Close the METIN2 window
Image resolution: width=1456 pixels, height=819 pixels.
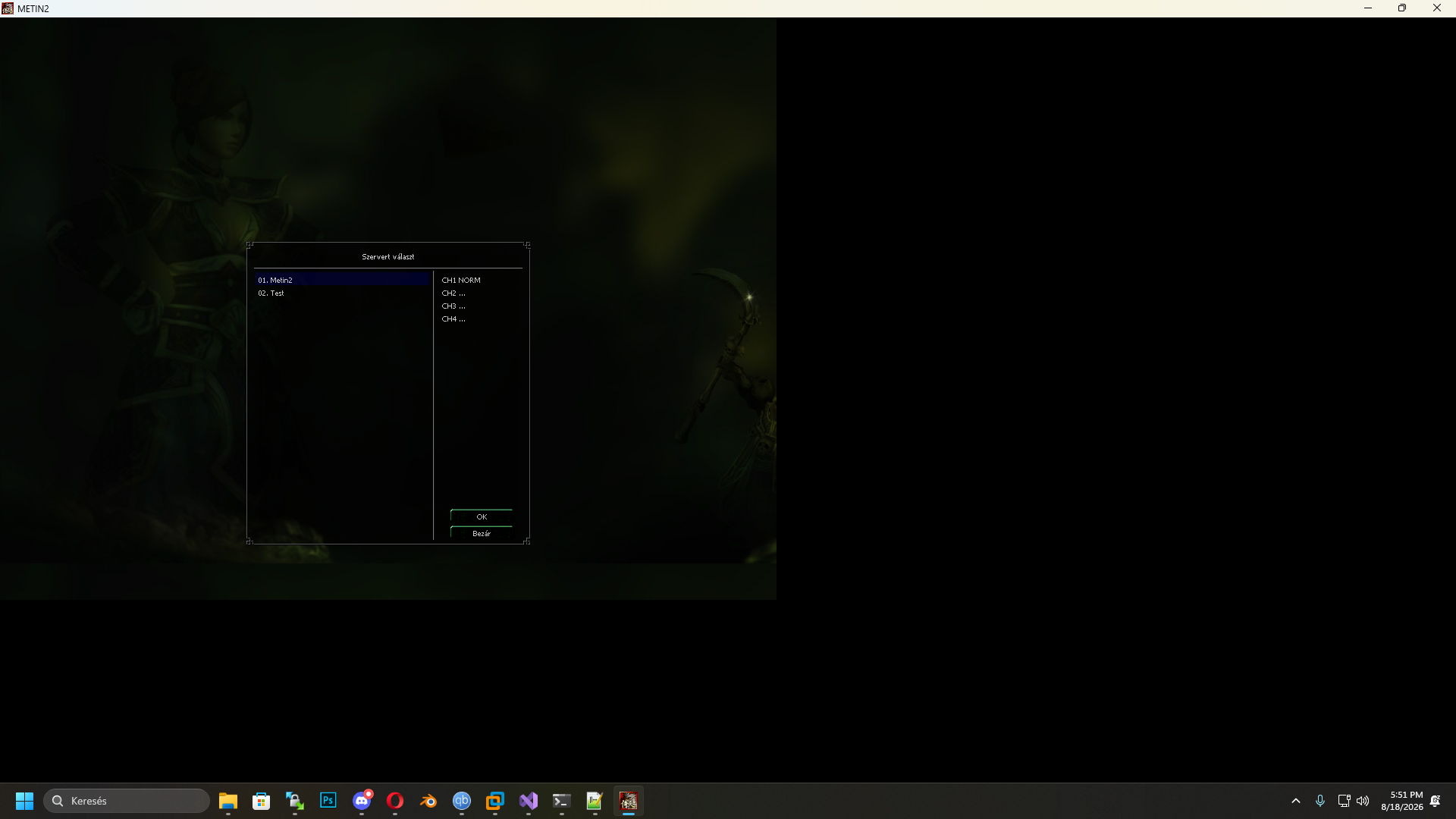[x=1437, y=8]
